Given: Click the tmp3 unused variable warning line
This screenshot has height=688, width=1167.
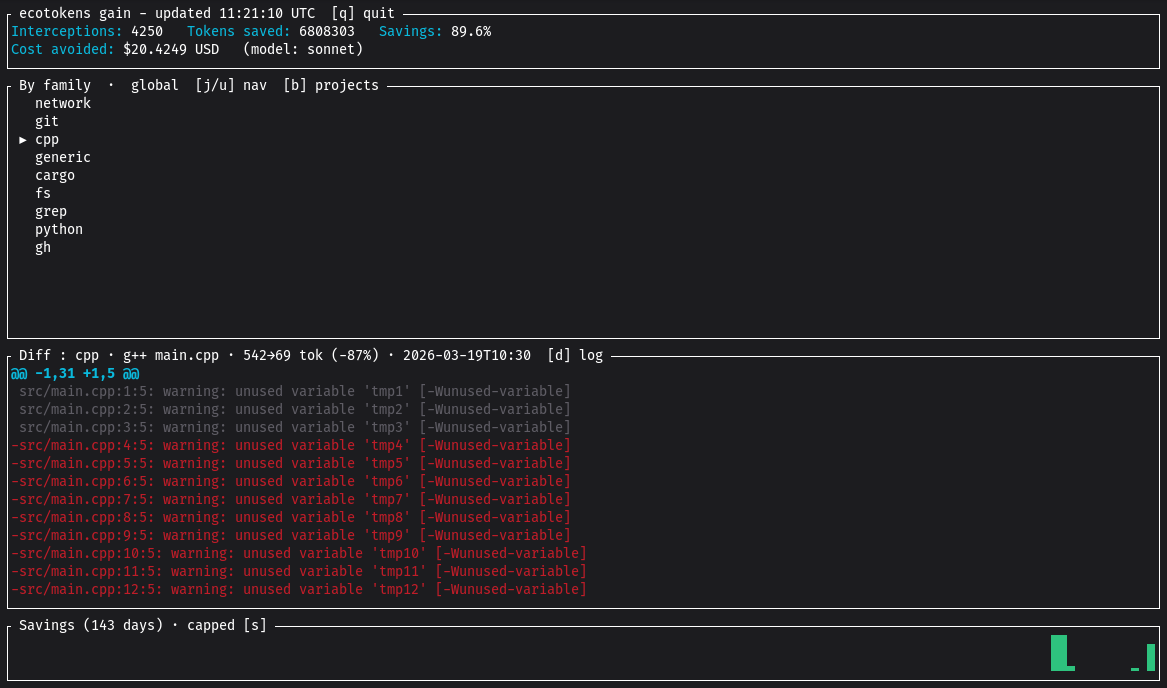Looking at the screenshot, I should pyautogui.click(x=295, y=427).
